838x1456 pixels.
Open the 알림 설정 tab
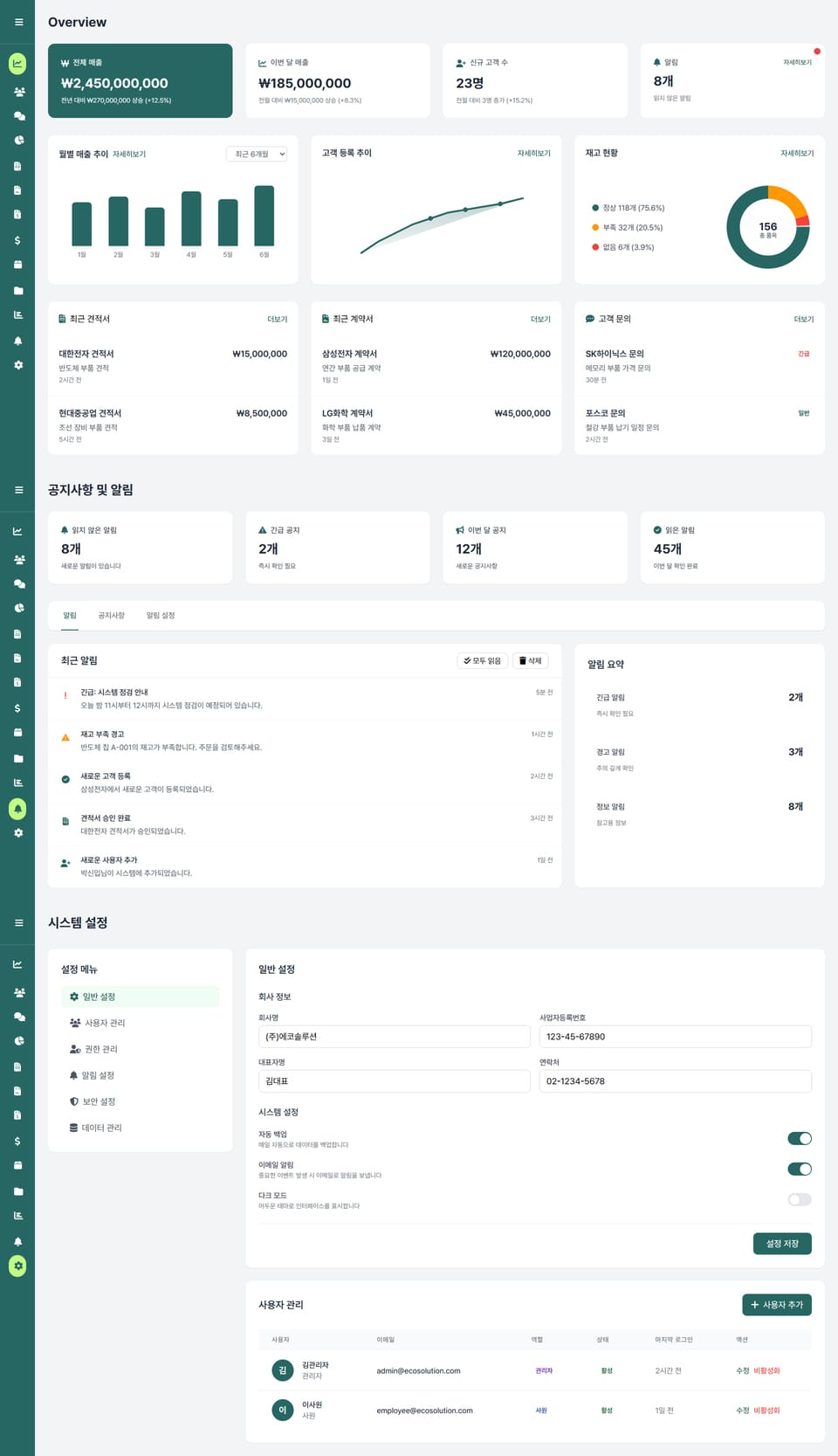click(x=161, y=616)
